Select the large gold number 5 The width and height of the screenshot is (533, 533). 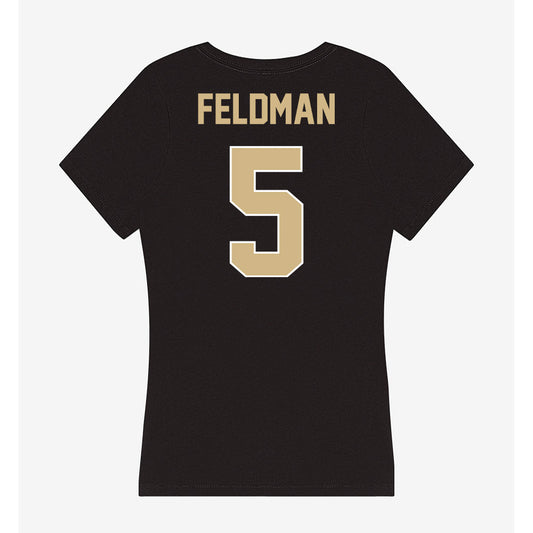click(x=266, y=211)
